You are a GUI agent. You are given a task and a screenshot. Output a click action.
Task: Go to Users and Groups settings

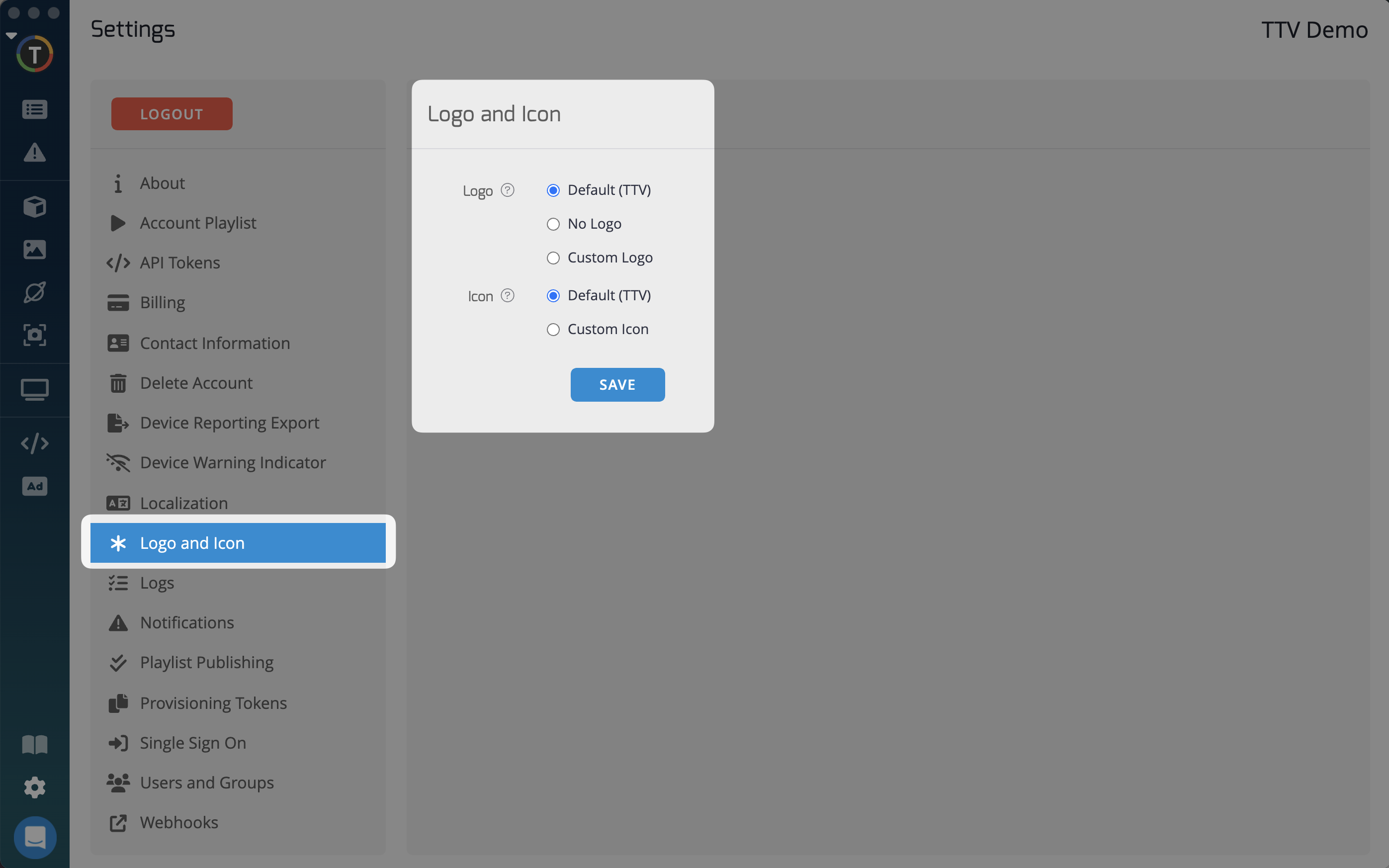tap(207, 782)
